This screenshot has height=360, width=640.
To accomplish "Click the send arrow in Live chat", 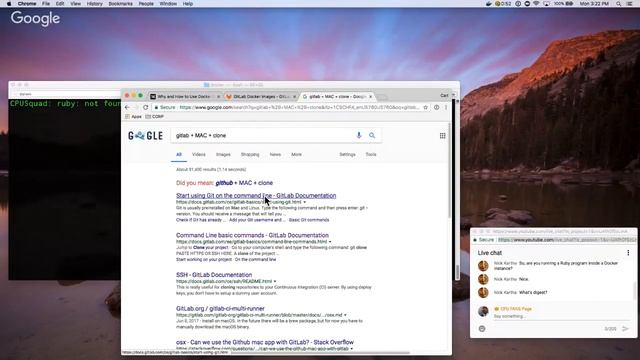I will (625, 329).
